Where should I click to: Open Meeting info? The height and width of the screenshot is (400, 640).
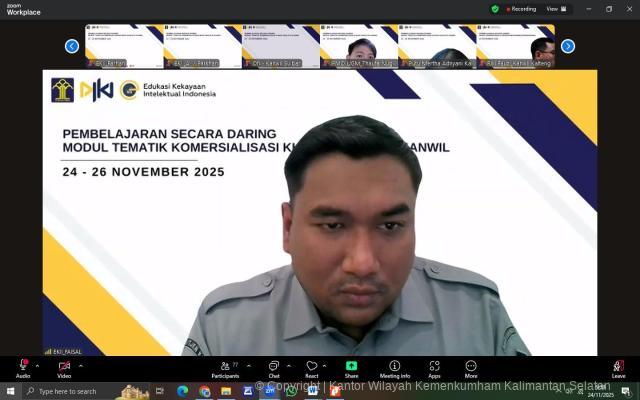[x=394, y=367]
